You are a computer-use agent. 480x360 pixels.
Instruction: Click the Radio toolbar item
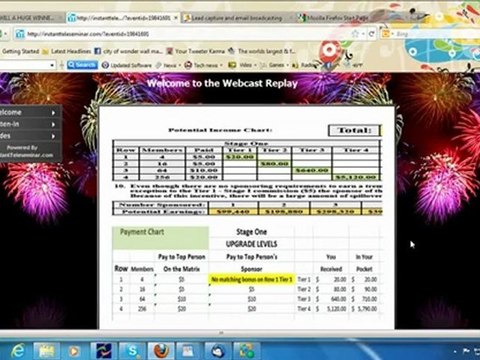304,65
